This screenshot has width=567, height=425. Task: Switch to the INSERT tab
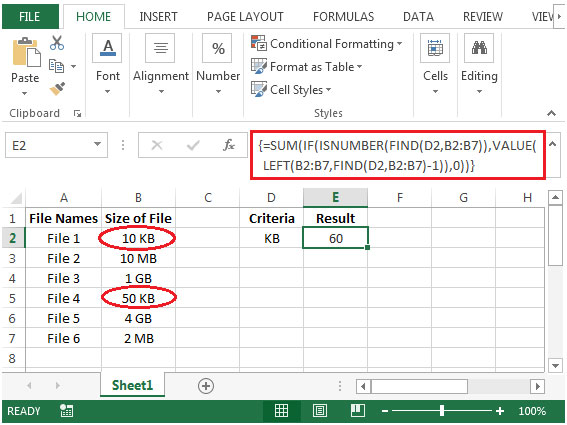pos(158,17)
